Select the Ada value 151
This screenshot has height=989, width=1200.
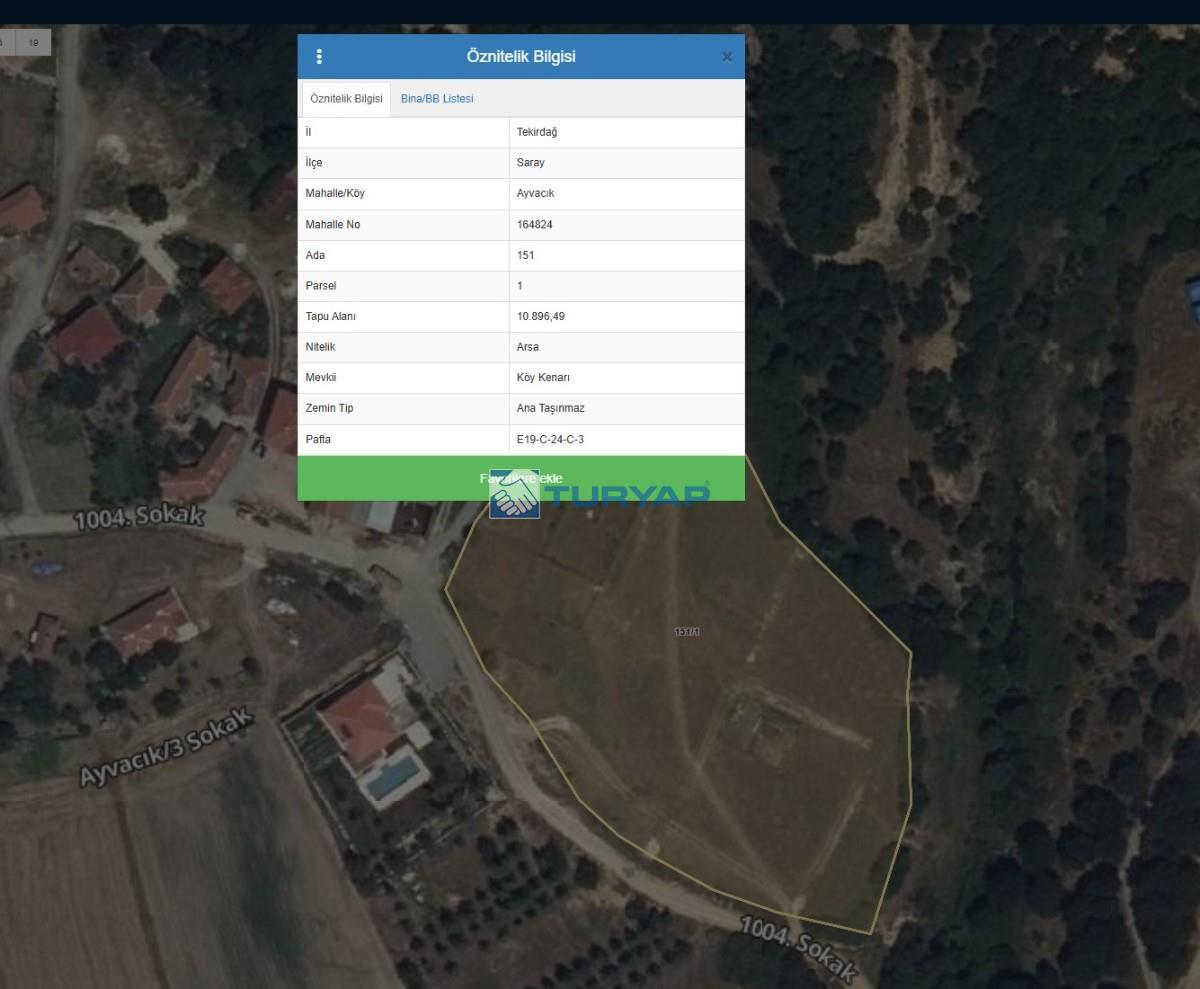tap(526, 255)
